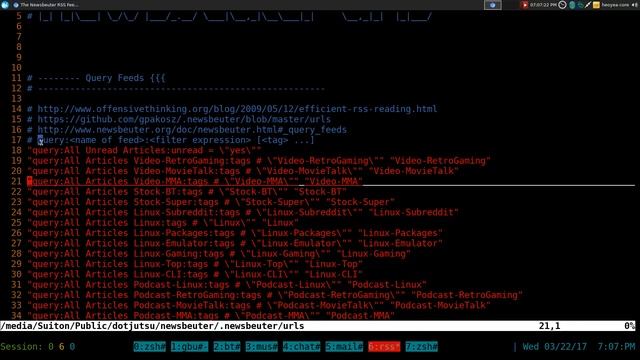
Task: Click the Linux-Subreddit query on line 24
Action: tap(243, 213)
